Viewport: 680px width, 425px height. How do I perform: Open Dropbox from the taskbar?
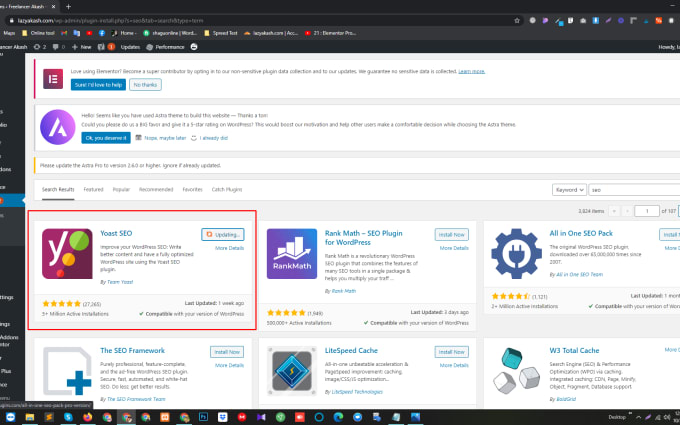222,417
